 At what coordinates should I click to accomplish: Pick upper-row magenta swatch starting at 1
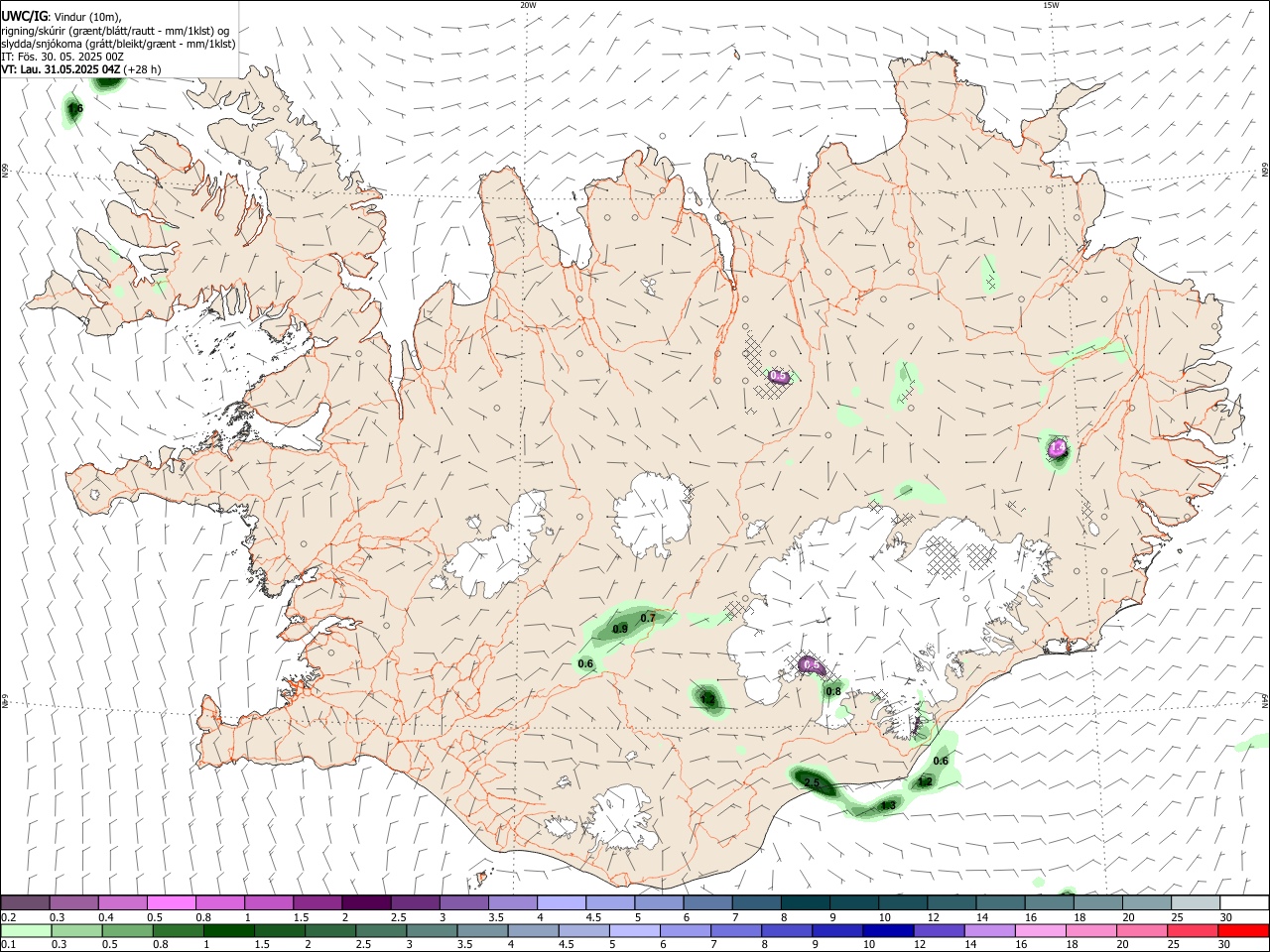coord(268,903)
